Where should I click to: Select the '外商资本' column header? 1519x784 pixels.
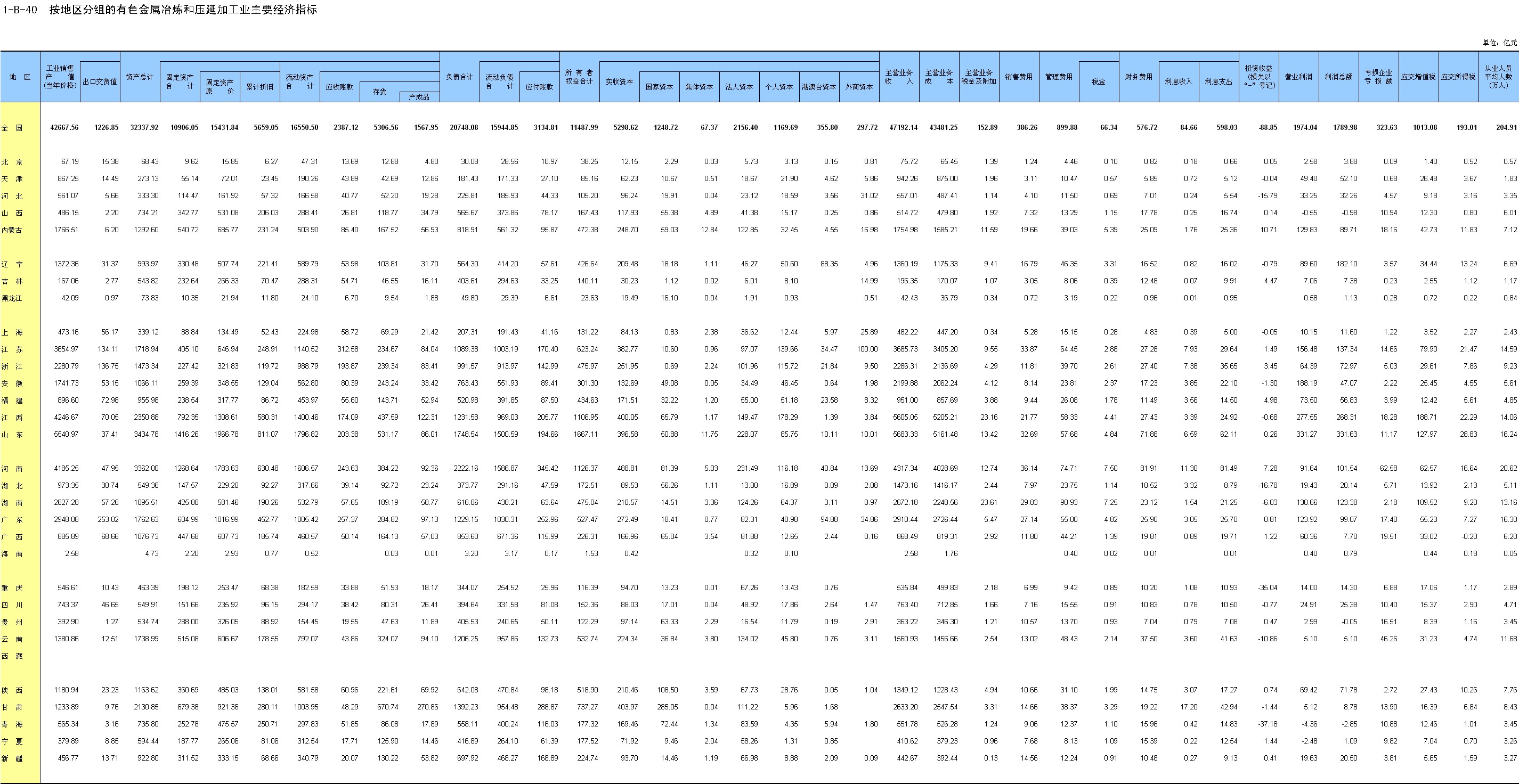coord(859,87)
